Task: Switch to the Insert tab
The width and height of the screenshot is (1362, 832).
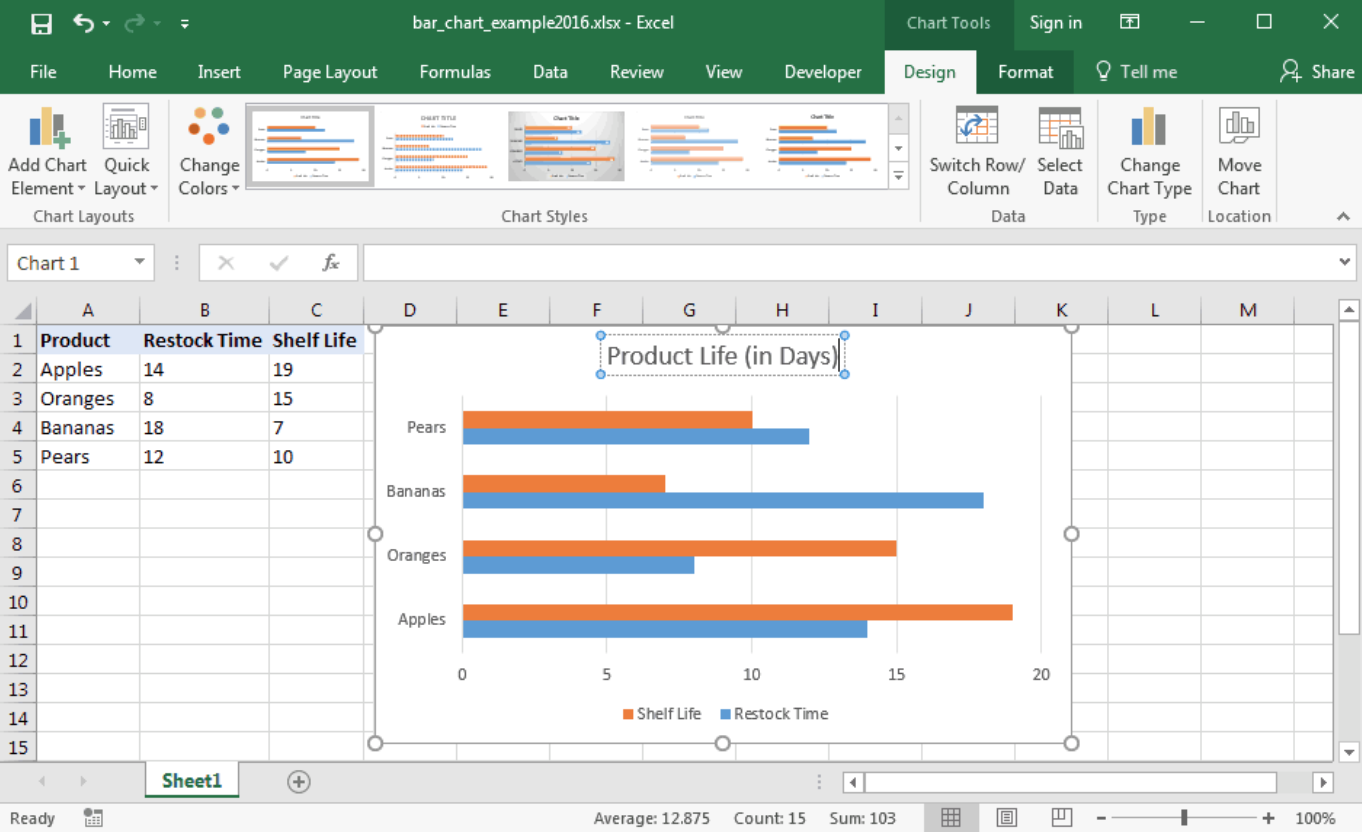Action: (x=219, y=72)
